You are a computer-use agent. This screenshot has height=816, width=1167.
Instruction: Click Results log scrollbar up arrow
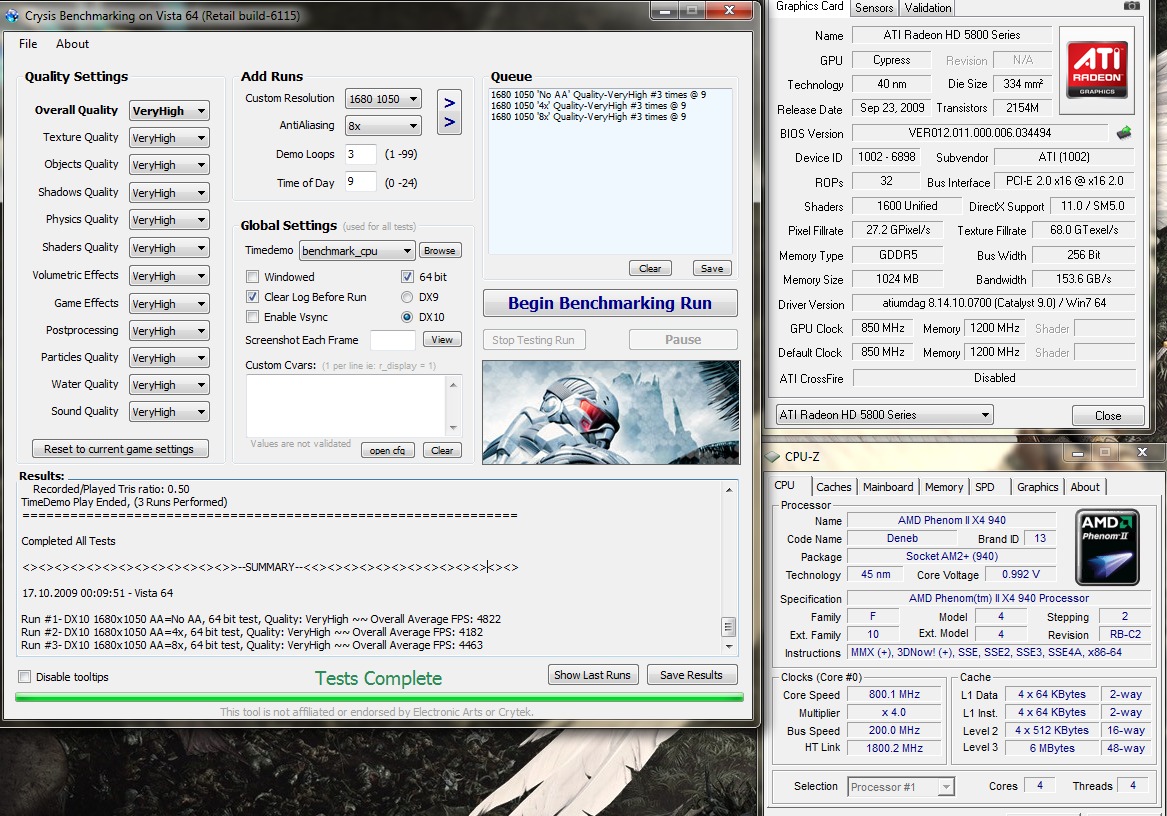point(729,489)
